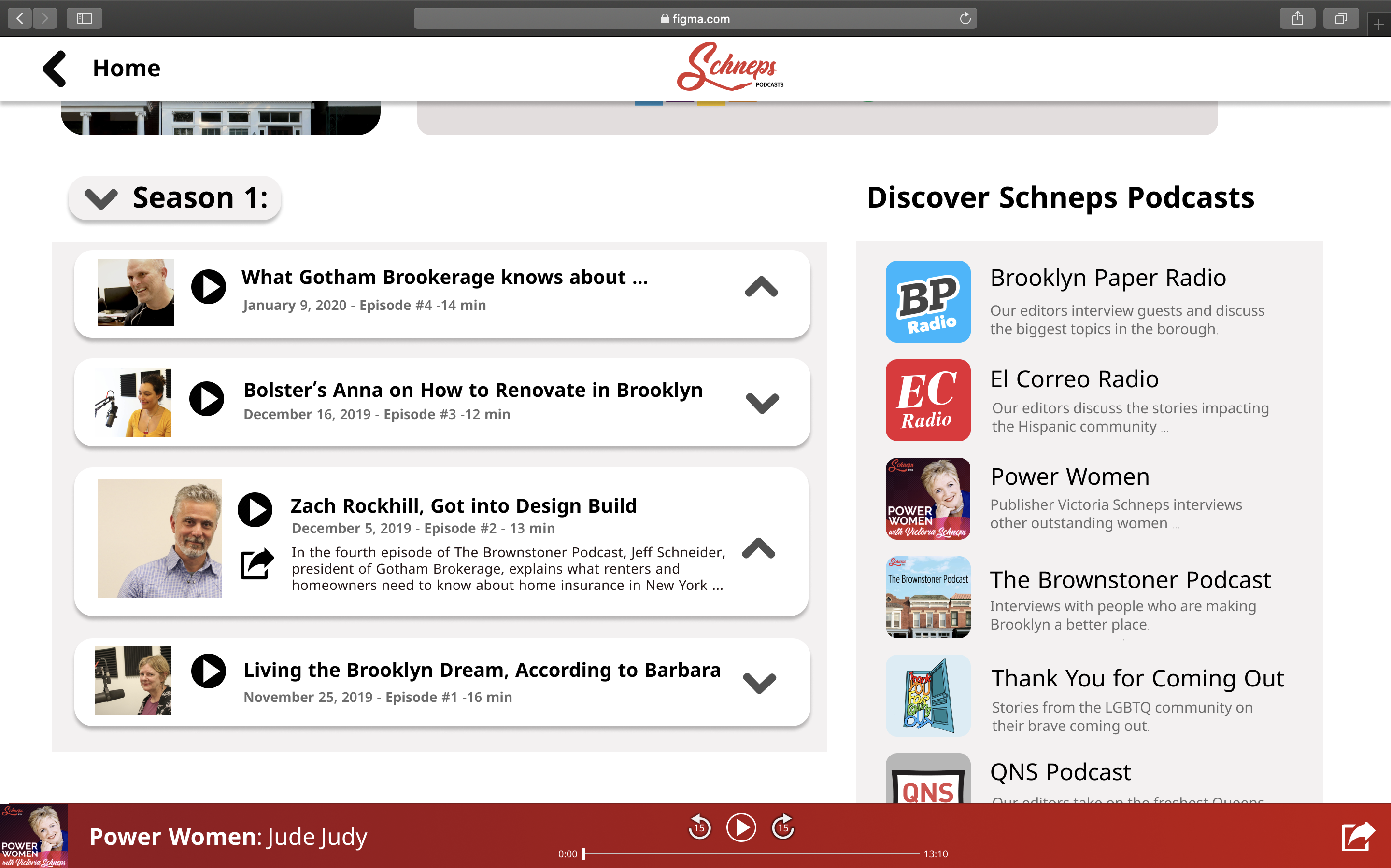1391x868 pixels.
Task: Open Barbara episode thumbnail
Action: click(x=133, y=680)
